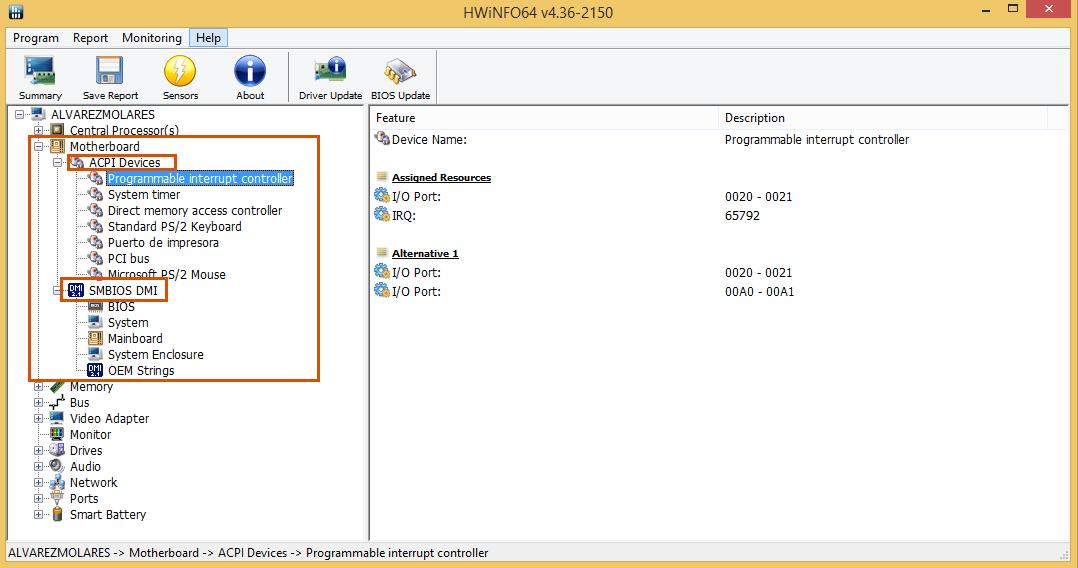Click the Video Adapter icon in tree
This screenshot has height=568, width=1078.
tap(57, 419)
